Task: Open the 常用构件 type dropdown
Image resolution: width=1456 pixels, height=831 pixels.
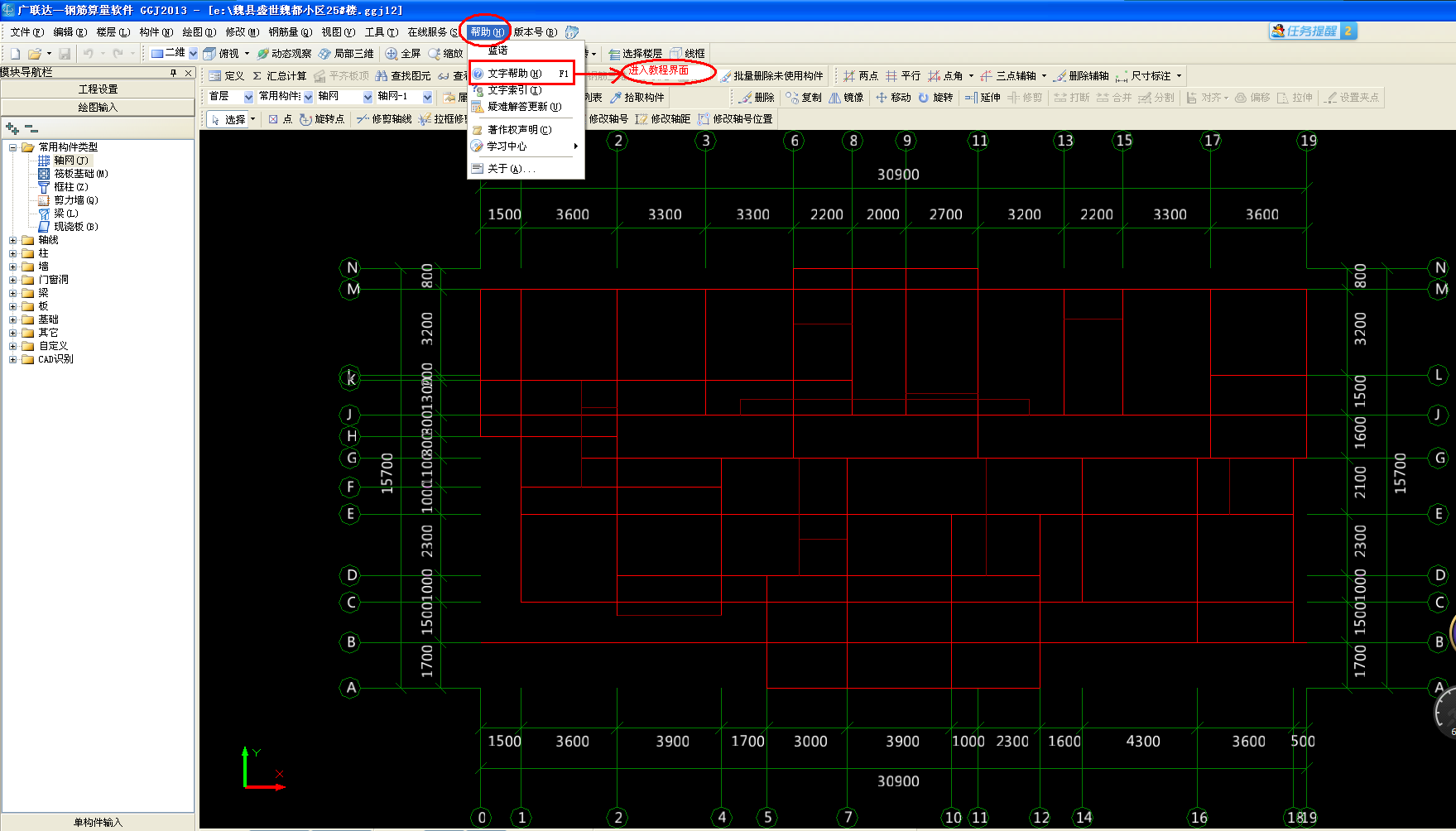Action: 309,97
